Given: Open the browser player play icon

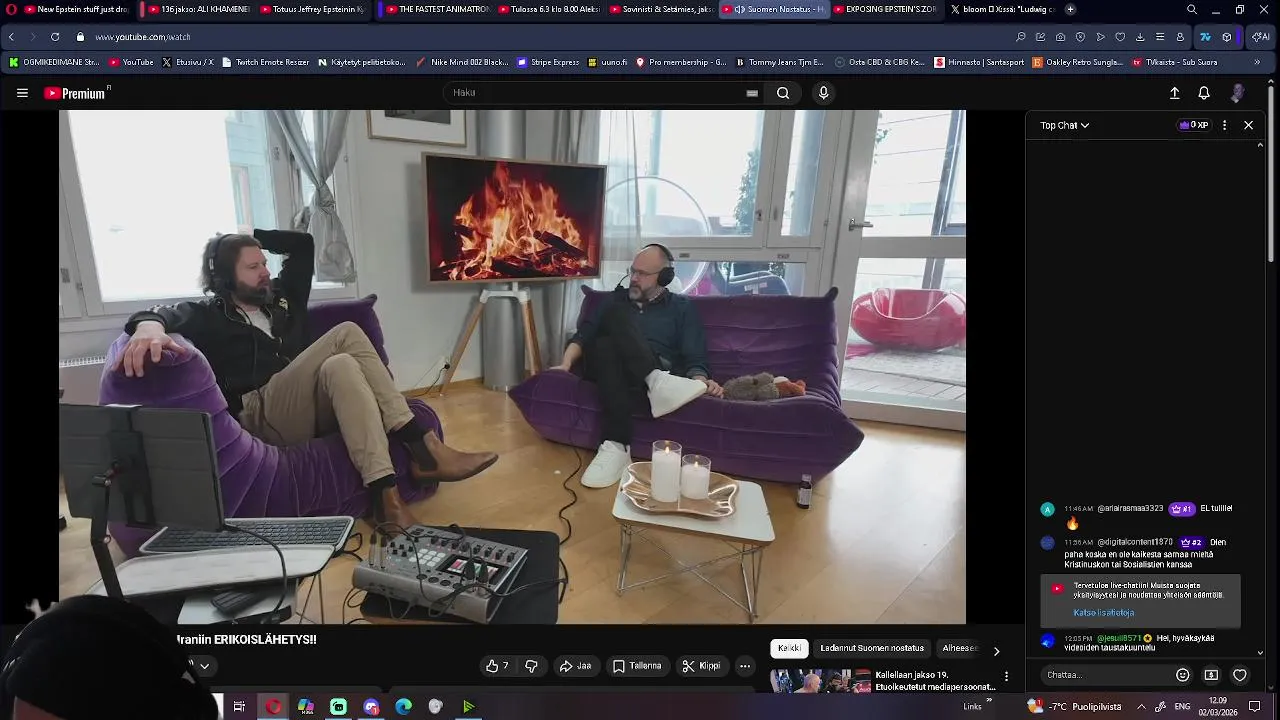Looking at the screenshot, I should tap(1100, 37).
